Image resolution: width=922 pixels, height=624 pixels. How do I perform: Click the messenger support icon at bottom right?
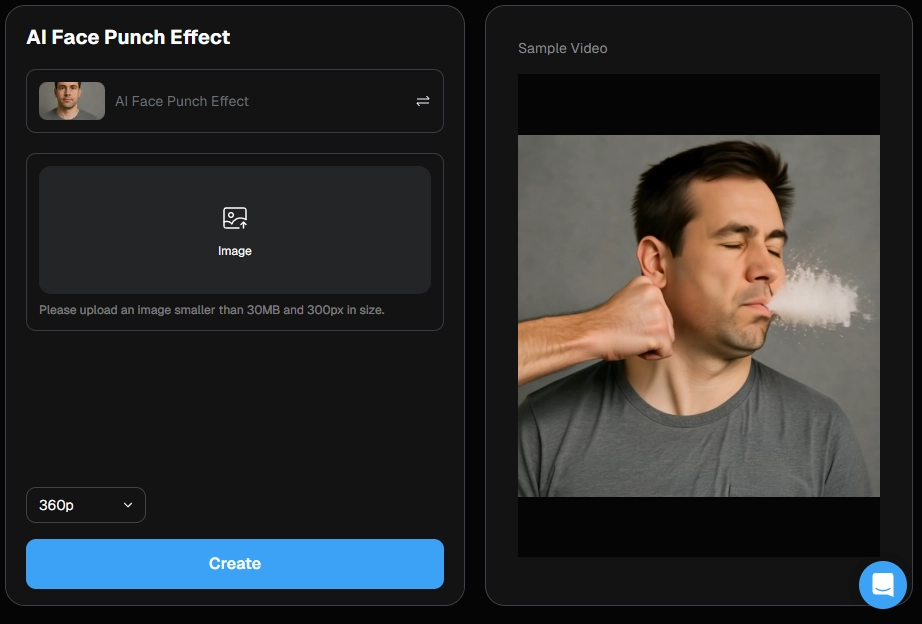pyautogui.click(x=883, y=585)
